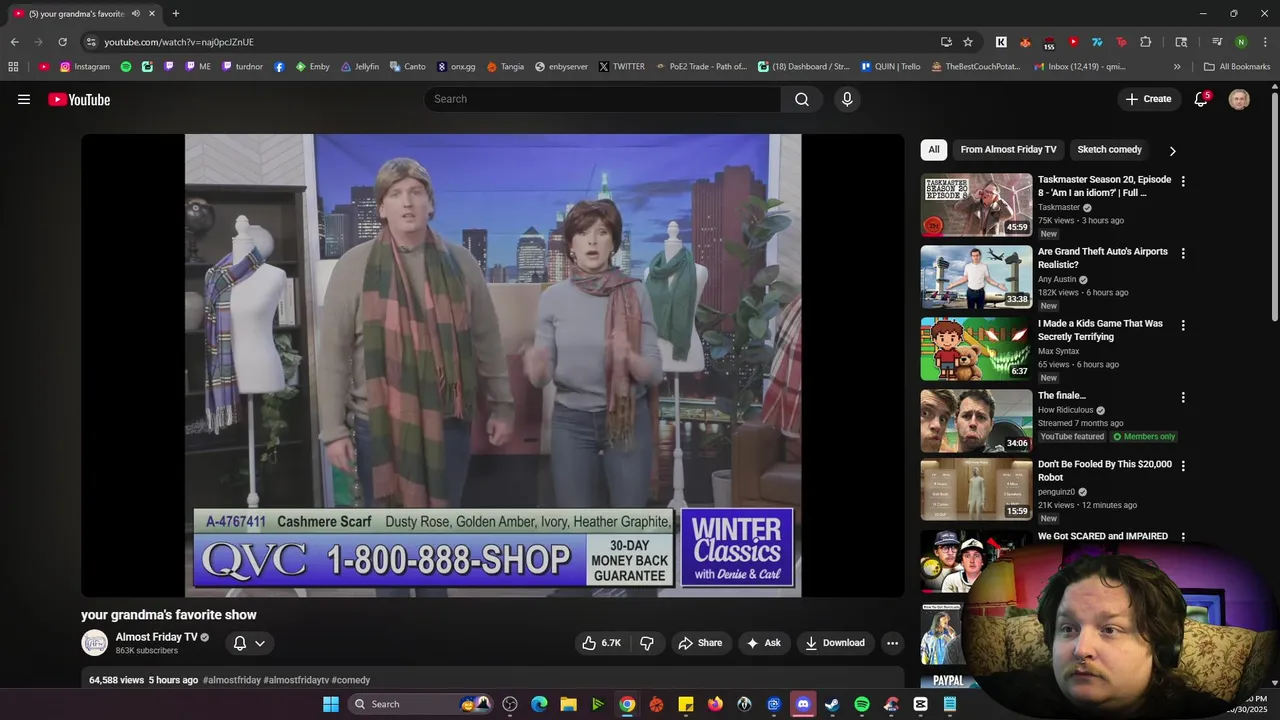The image size is (1280, 720).
Task: Click the #comedy hashtag
Action: coord(351,680)
